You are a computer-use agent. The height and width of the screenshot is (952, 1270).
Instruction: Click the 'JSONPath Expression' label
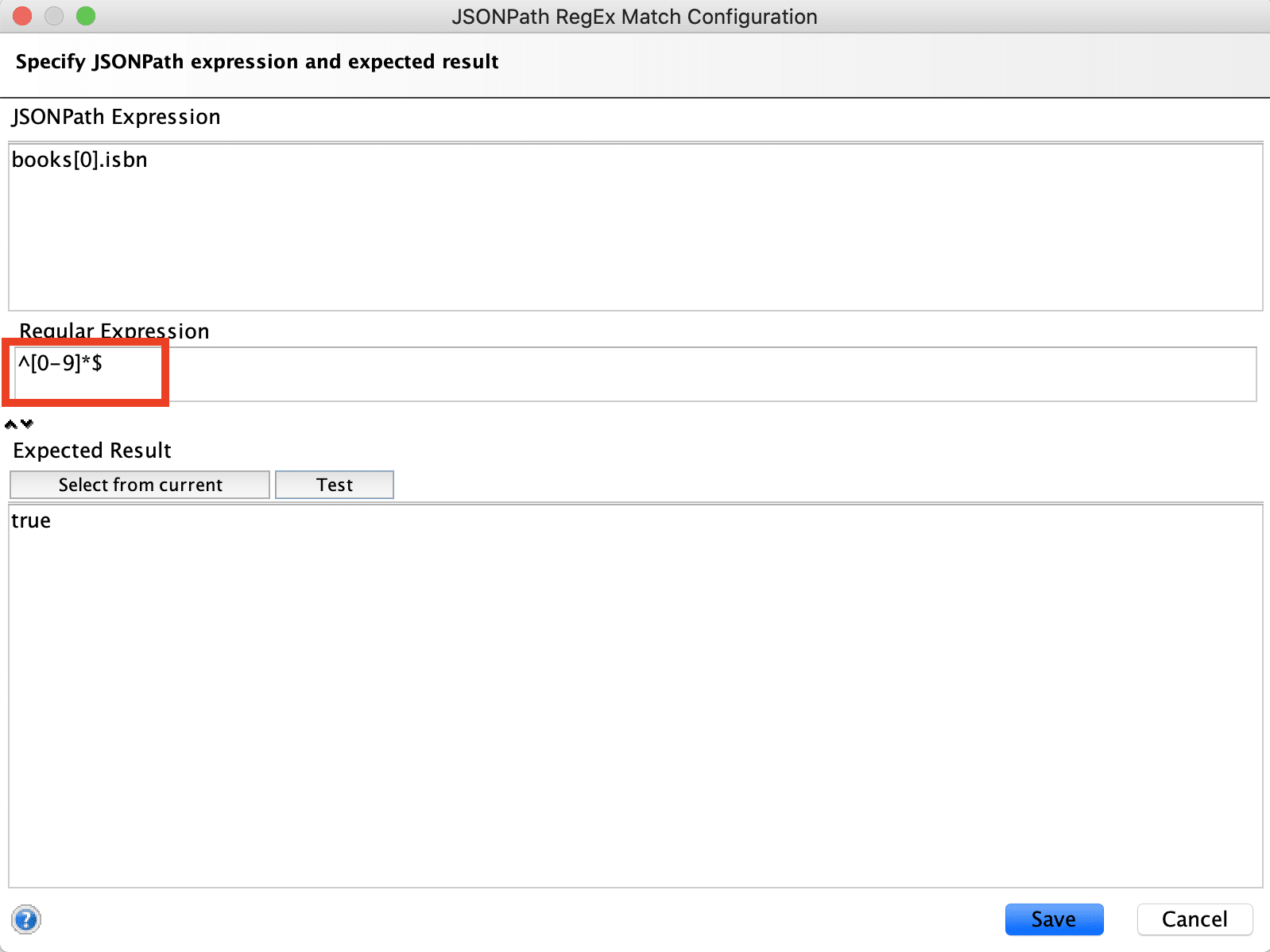(116, 117)
